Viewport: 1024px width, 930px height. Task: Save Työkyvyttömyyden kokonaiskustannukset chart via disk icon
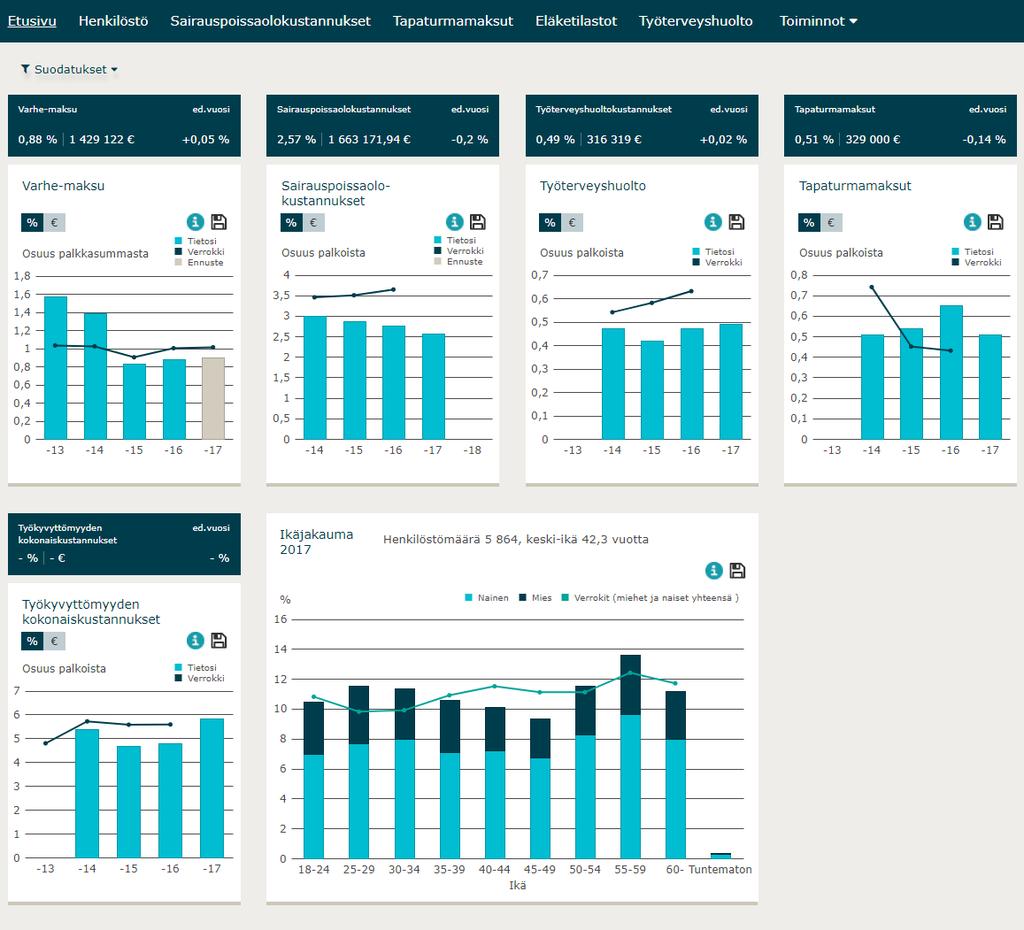(x=219, y=641)
